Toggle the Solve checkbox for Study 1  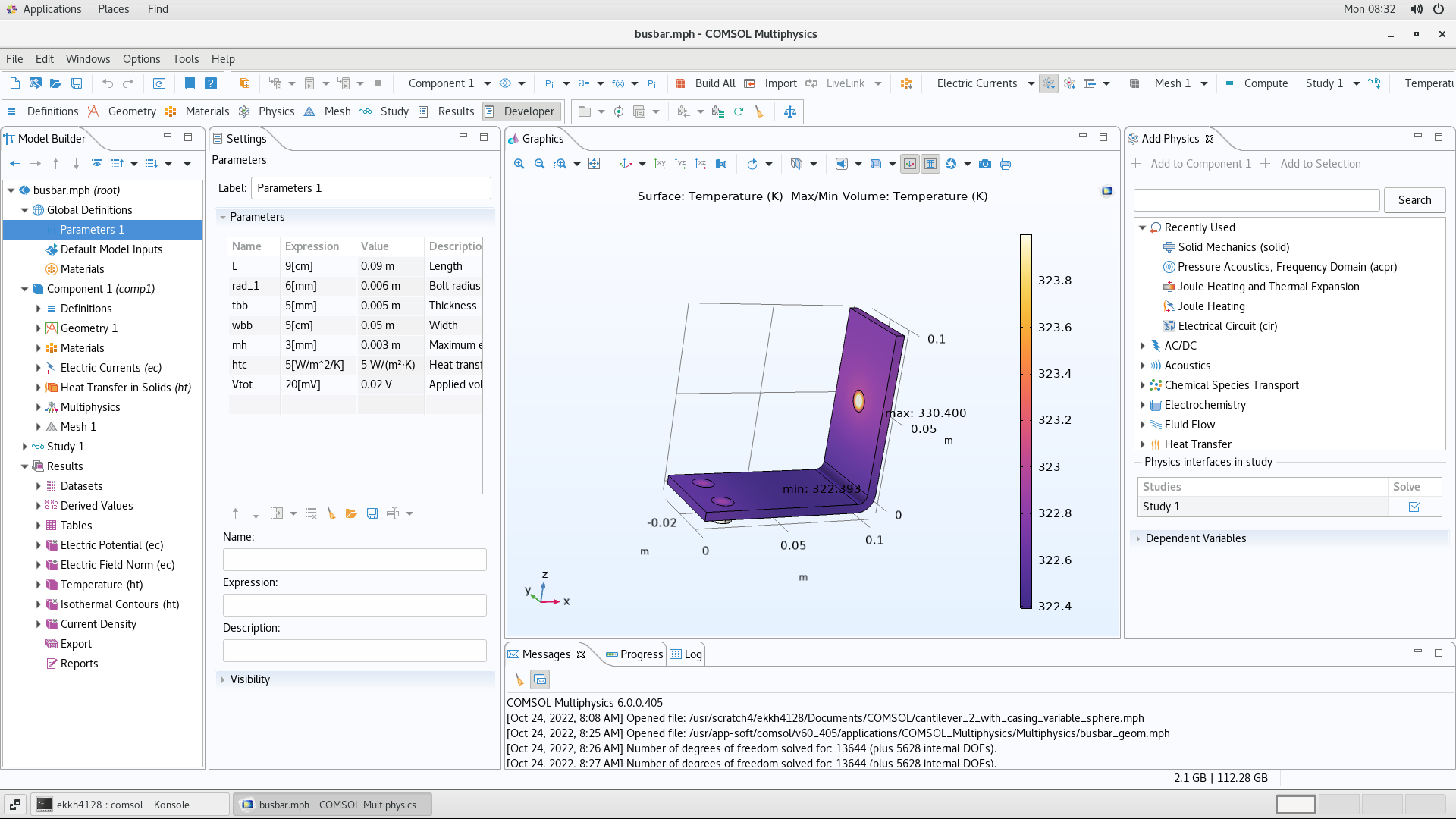pos(1414,507)
